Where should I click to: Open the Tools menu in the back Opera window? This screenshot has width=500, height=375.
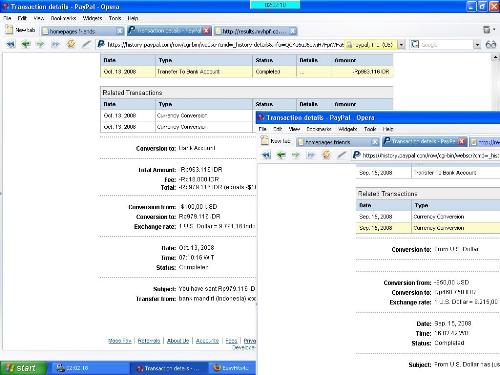coord(115,18)
